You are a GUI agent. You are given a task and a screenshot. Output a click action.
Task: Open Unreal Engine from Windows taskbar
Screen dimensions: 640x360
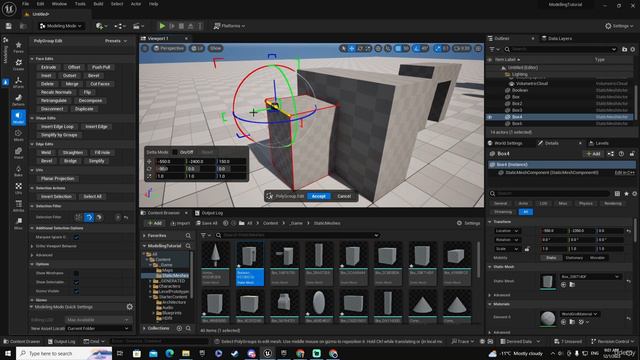point(267,353)
